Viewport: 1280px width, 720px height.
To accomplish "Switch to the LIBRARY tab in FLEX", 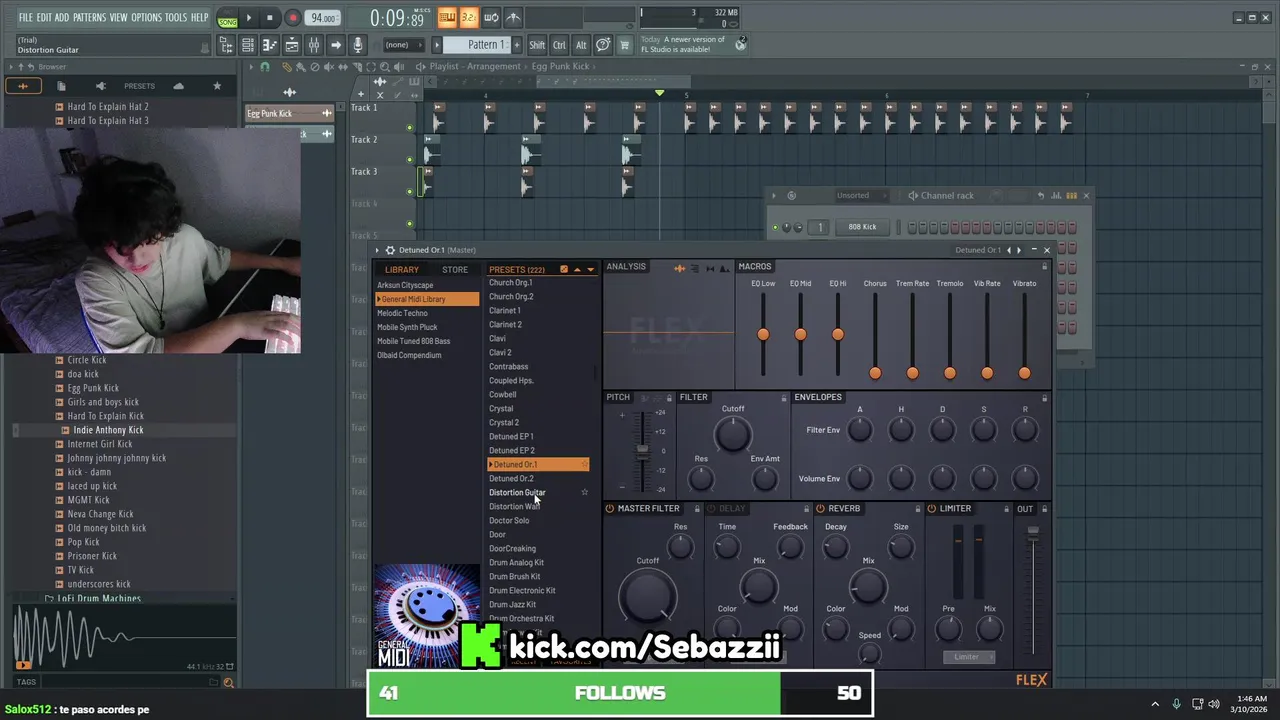I will tap(402, 270).
